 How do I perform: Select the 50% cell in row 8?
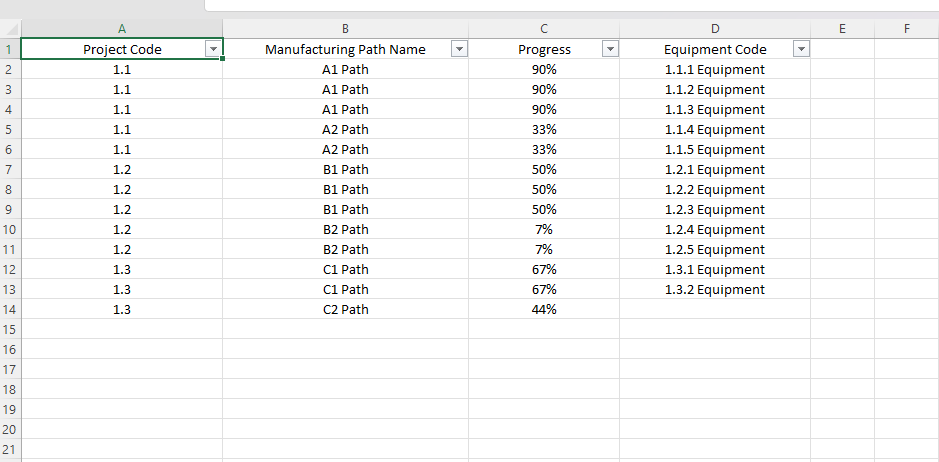click(x=544, y=189)
